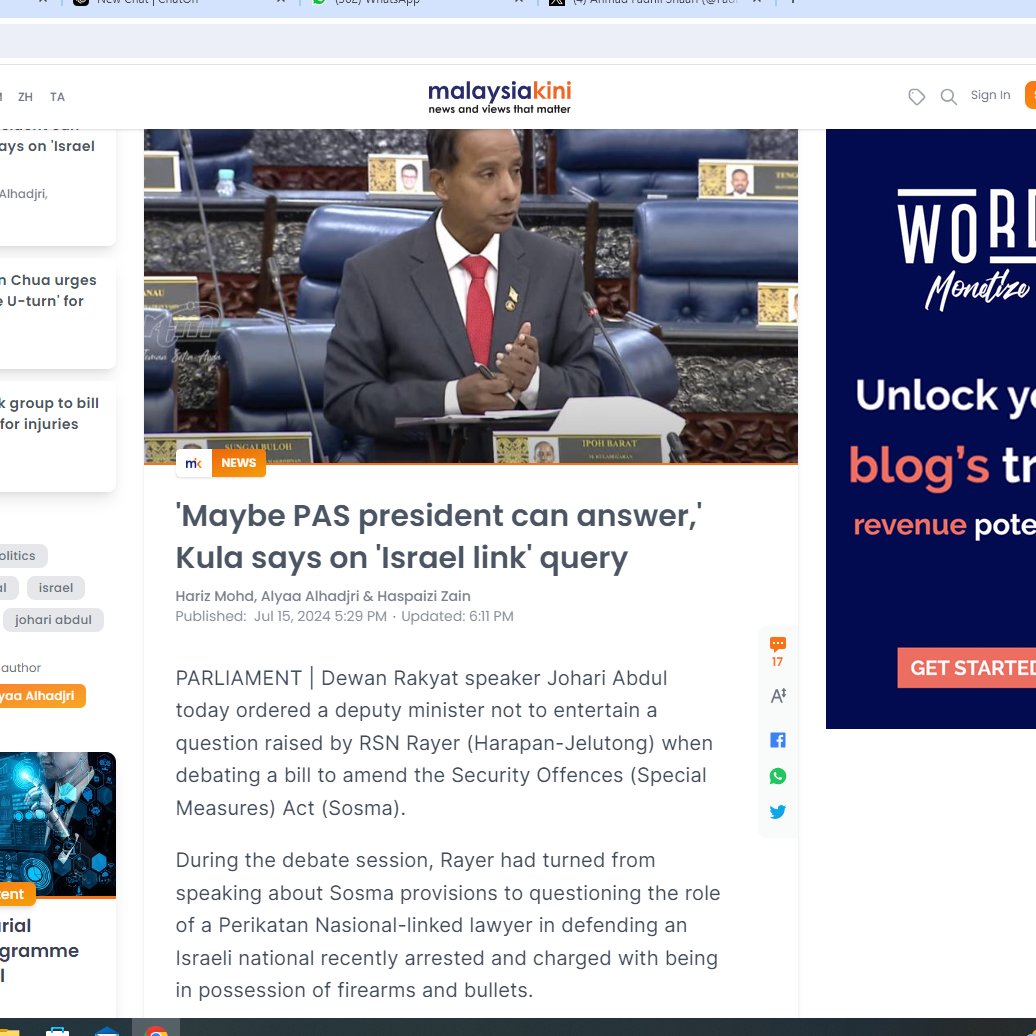The image size is (1036, 1036).
Task: Go to the malaysiakini home logo
Action: click(x=500, y=97)
